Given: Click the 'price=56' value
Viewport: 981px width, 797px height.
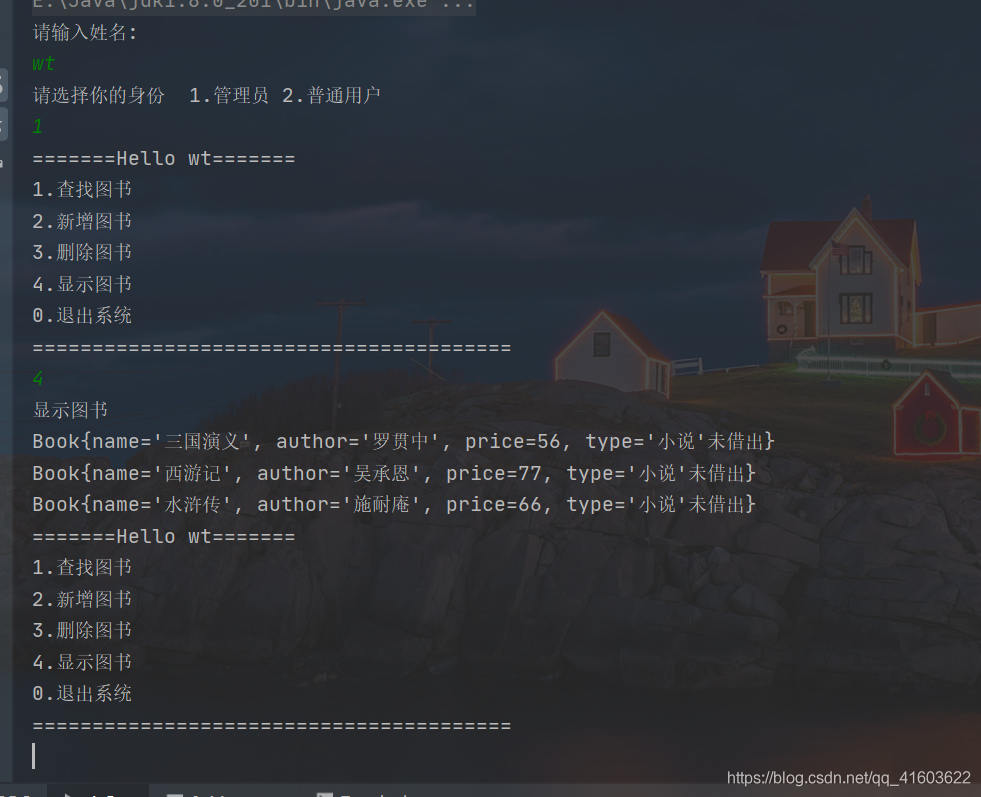Looking at the screenshot, I should click(x=512, y=442).
